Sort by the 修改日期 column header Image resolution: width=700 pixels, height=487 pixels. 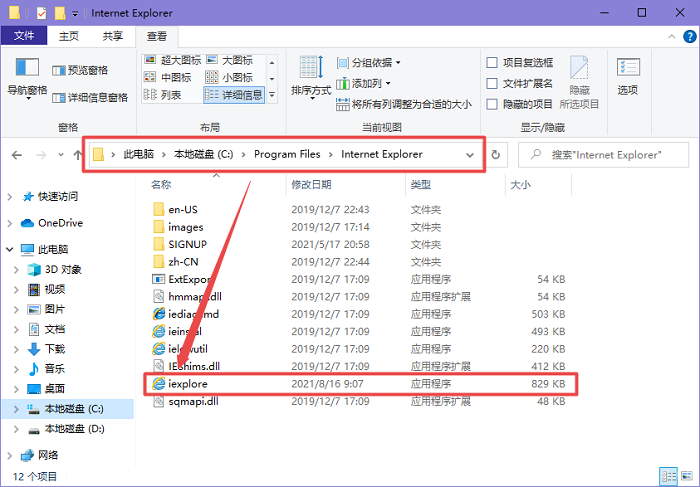(311, 184)
